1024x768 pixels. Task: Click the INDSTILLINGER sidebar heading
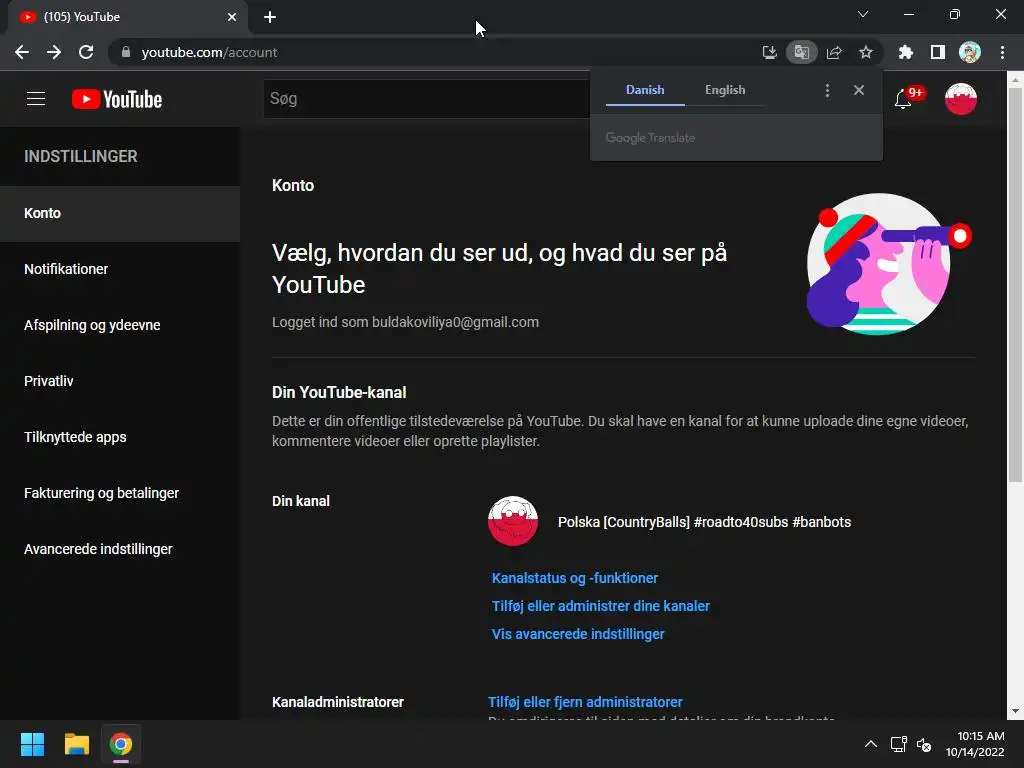click(81, 157)
